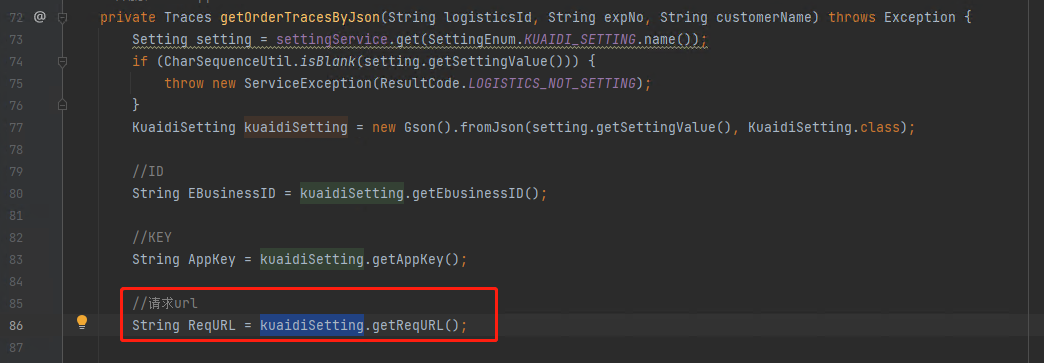
Task: Click the yellow lightbulb quick-fix icon
Action: pos(82,323)
